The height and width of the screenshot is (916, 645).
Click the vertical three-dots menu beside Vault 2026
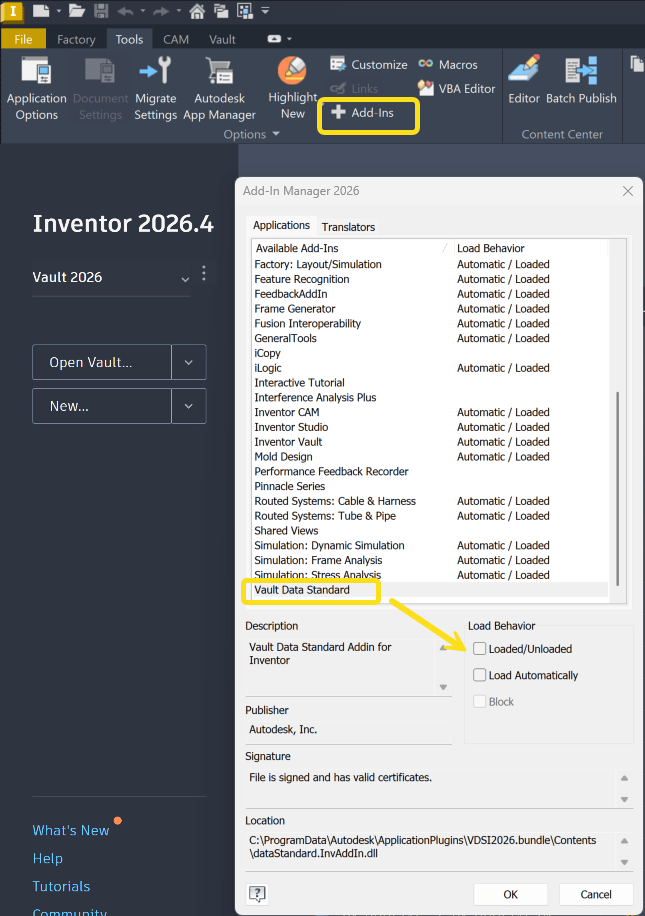203,273
